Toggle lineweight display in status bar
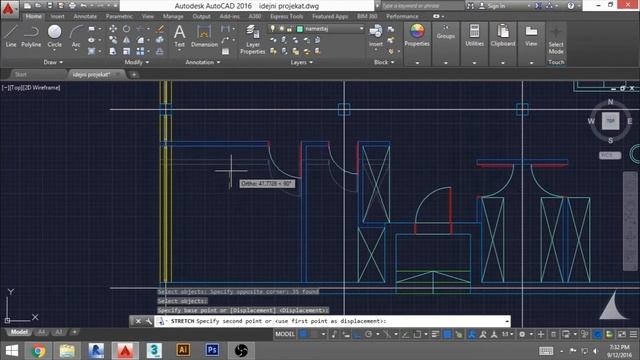 (436, 334)
